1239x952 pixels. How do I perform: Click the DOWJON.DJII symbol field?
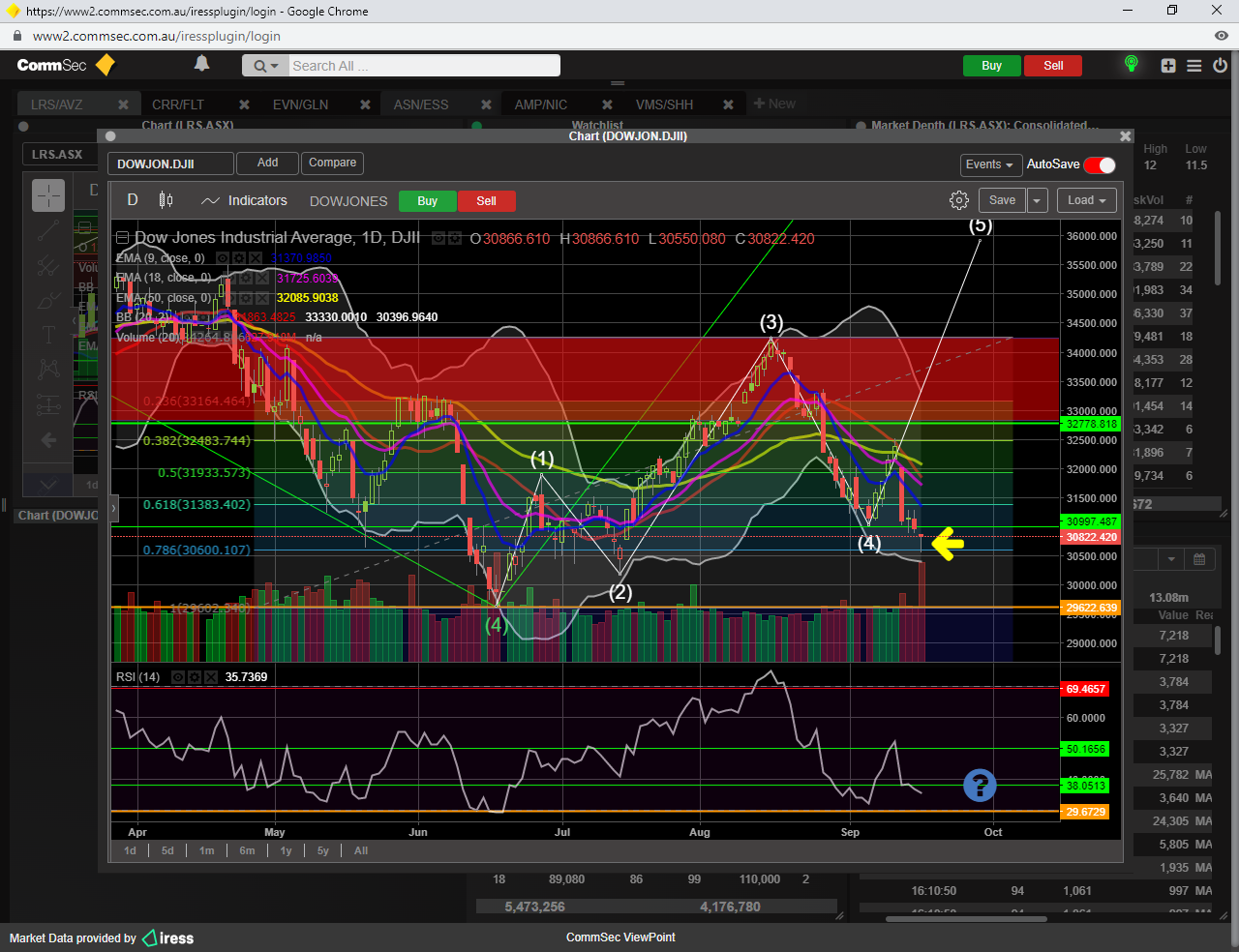pos(170,164)
